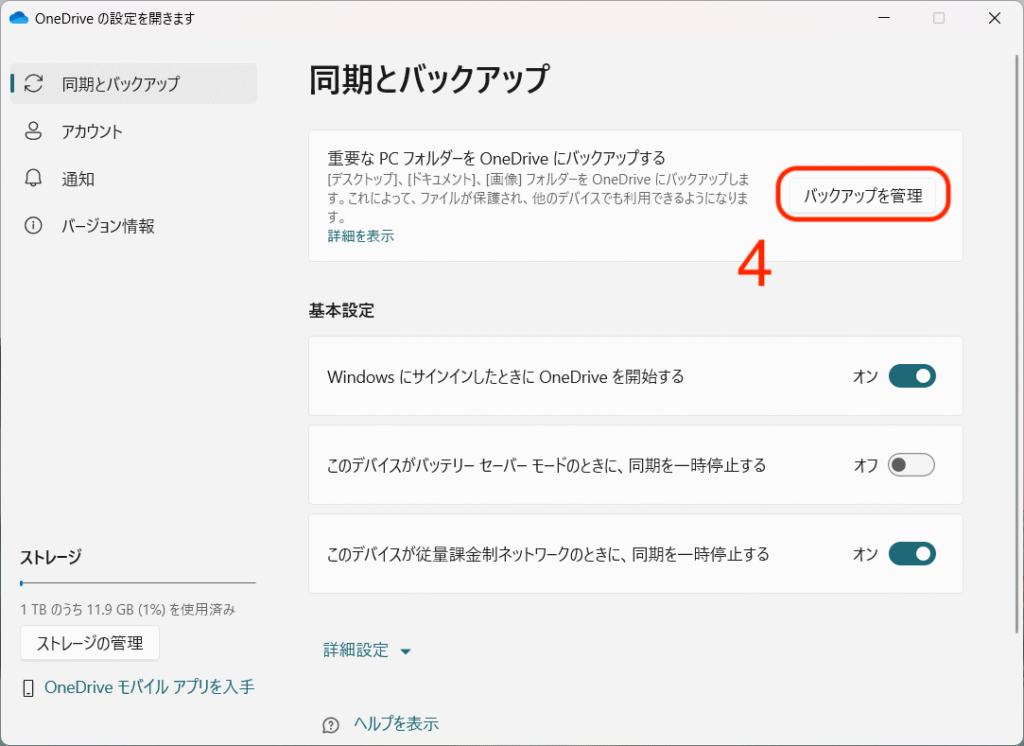Open the 詳細を表示 link
This screenshot has width=1024, height=746.
(x=360, y=236)
